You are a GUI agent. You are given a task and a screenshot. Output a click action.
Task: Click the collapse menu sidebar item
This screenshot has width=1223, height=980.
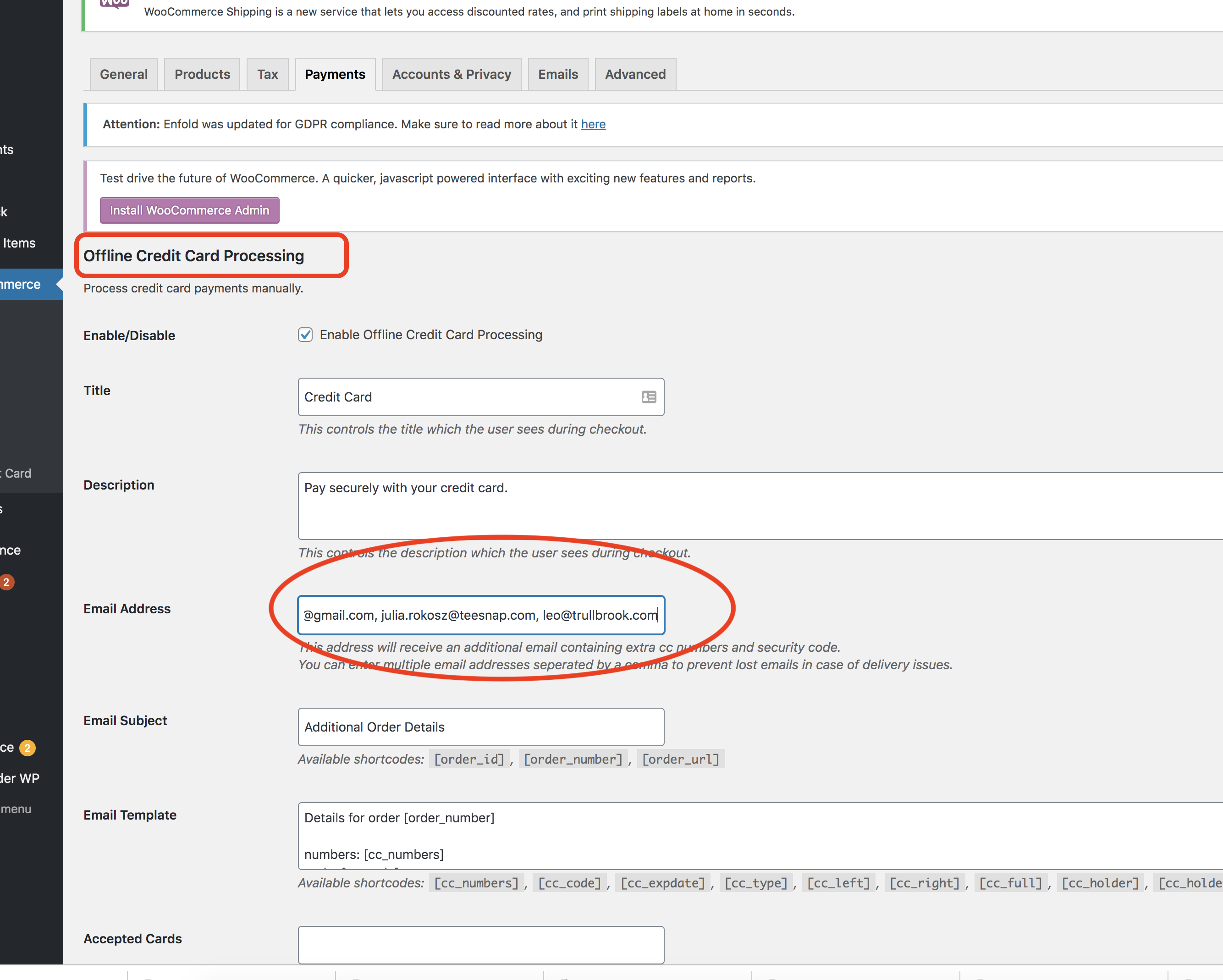pyautogui.click(x=17, y=809)
